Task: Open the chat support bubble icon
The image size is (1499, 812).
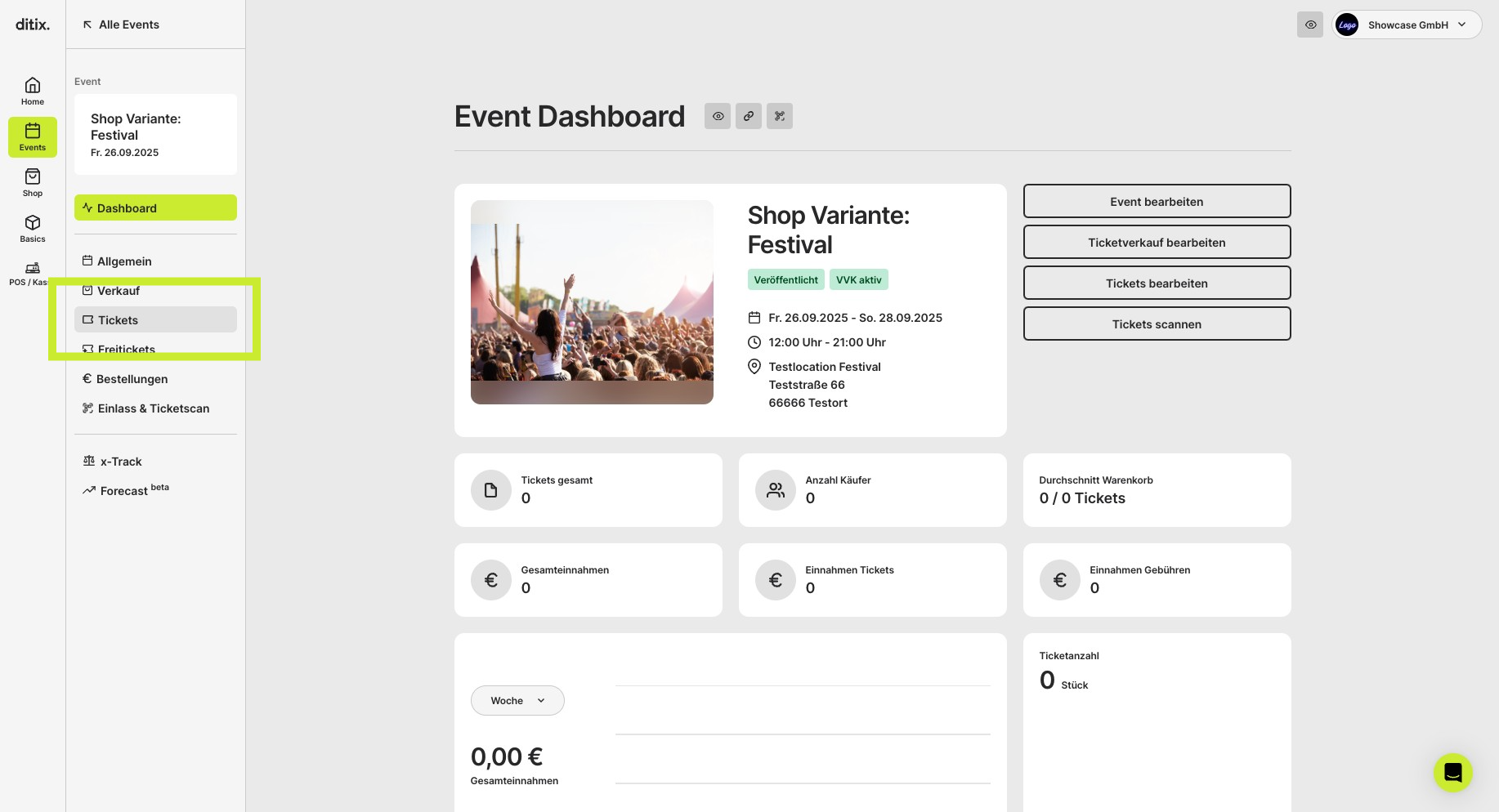Action: click(1452, 772)
